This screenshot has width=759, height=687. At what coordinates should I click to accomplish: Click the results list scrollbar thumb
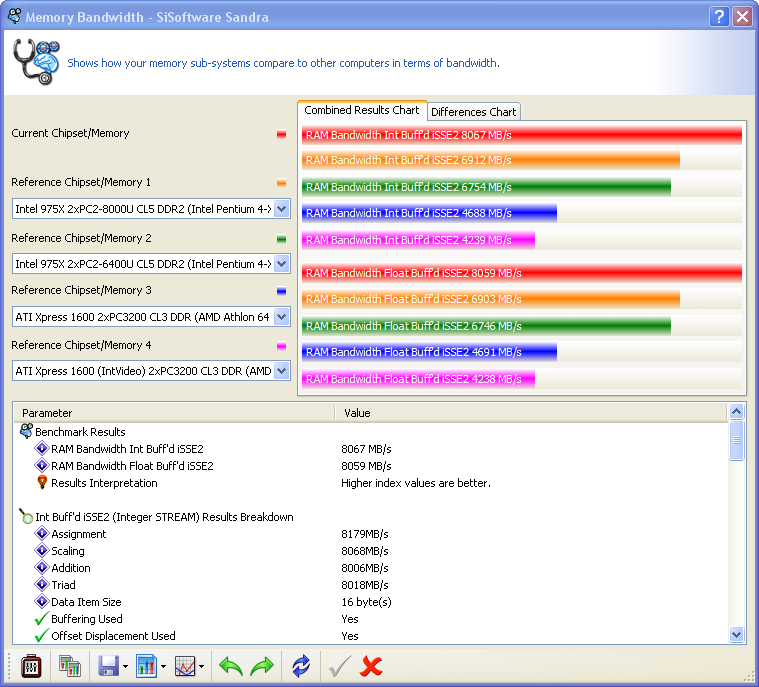pyautogui.click(x=736, y=440)
